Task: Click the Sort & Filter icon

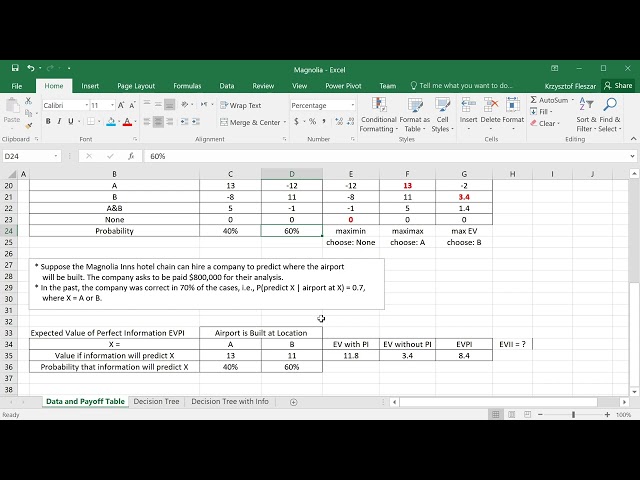Action: 584,115
